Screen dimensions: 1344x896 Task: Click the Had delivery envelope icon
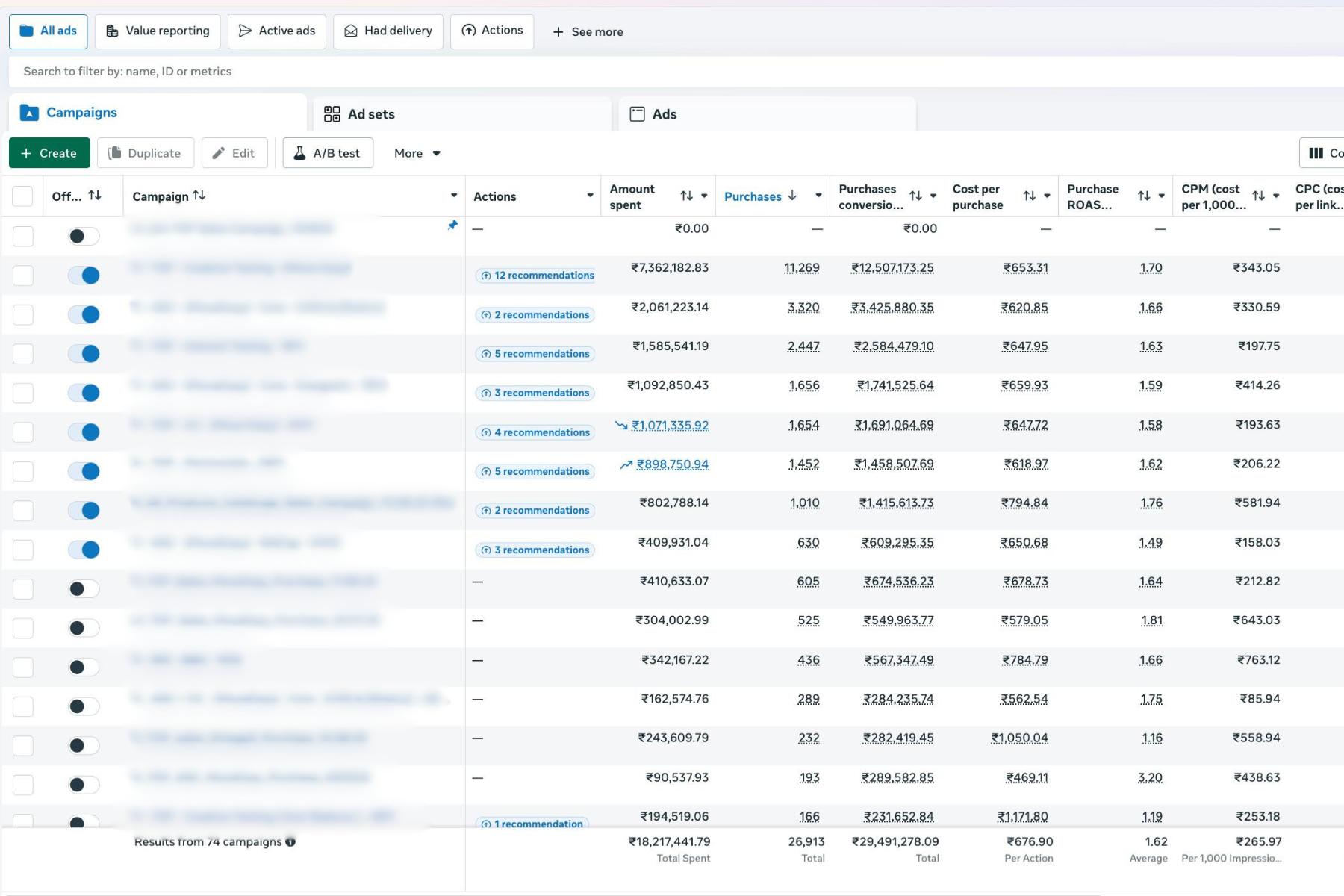pyautogui.click(x=349, y=31)
